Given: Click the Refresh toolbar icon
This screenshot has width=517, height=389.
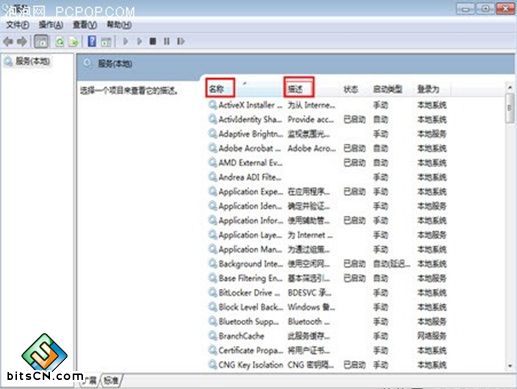Looking at the screenshot, I should (x=60, y=42).
